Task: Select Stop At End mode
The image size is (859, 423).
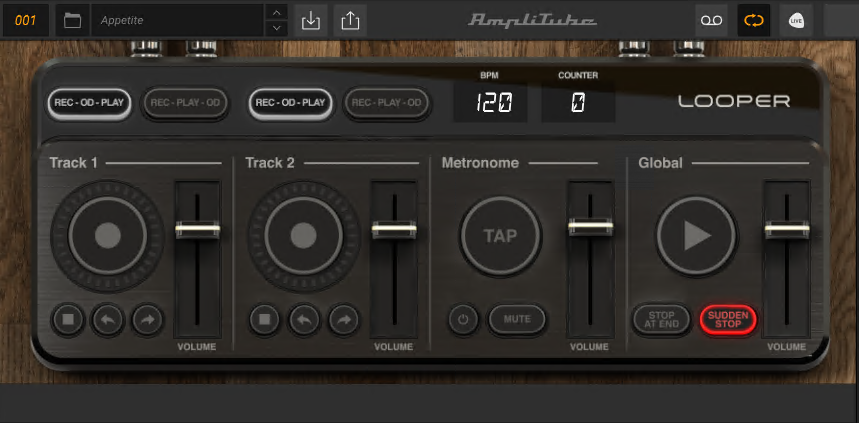Action: [661, 320]
